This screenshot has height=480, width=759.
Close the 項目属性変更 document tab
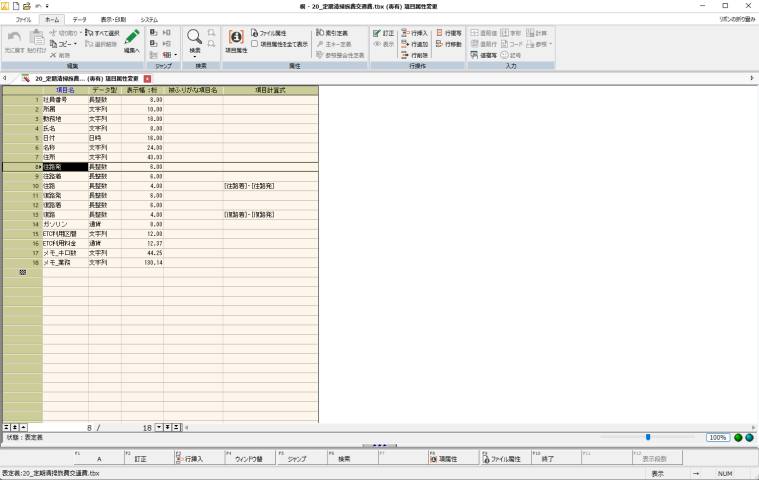tap(148, 78)
